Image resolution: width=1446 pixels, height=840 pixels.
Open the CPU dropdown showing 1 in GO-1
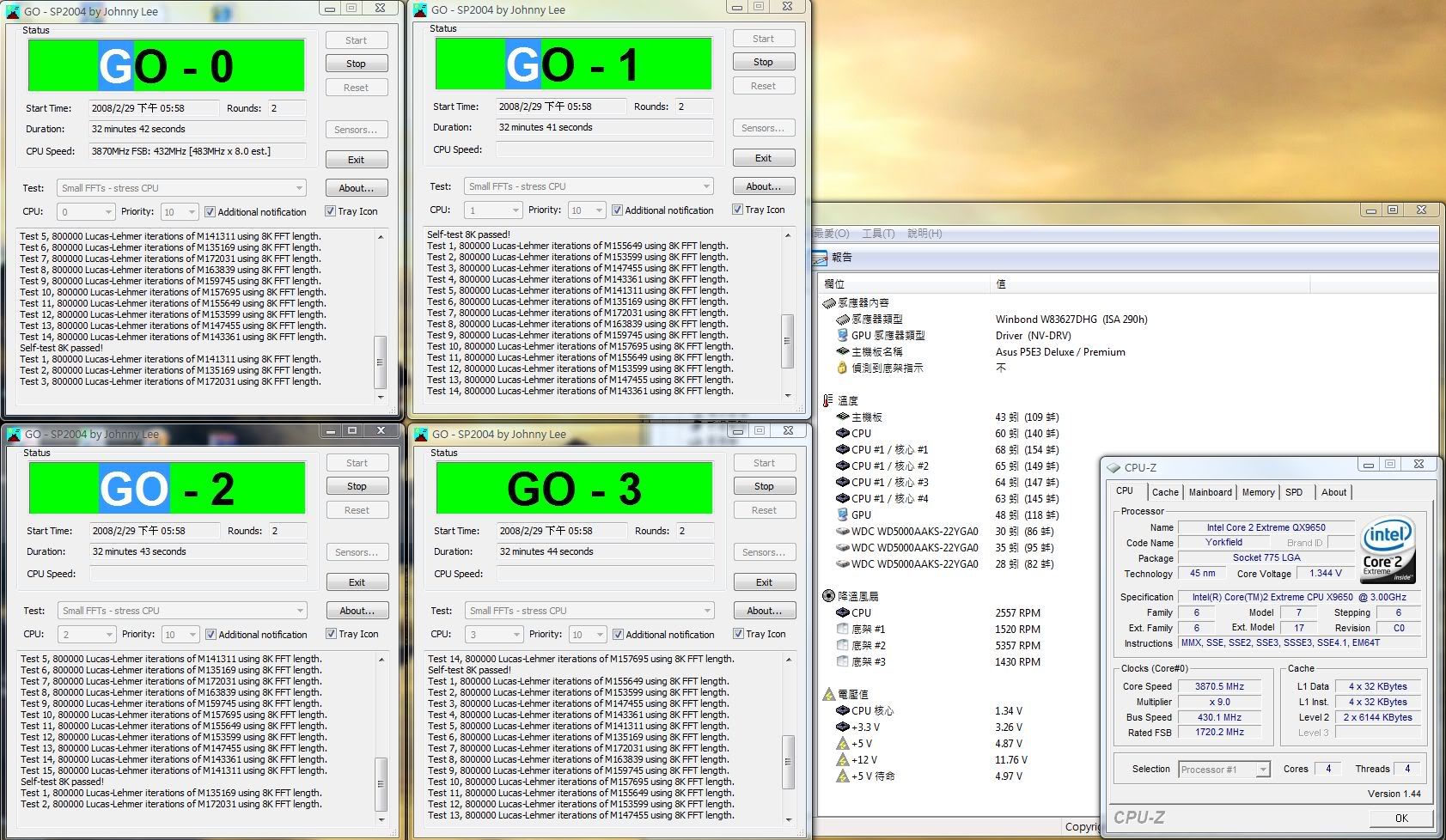point(493,210)
